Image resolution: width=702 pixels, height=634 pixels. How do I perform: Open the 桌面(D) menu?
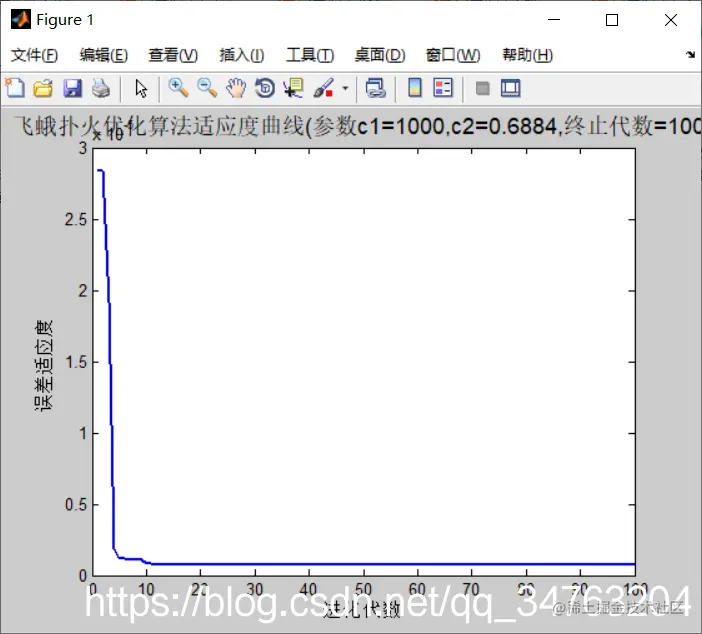coord(380,55)
